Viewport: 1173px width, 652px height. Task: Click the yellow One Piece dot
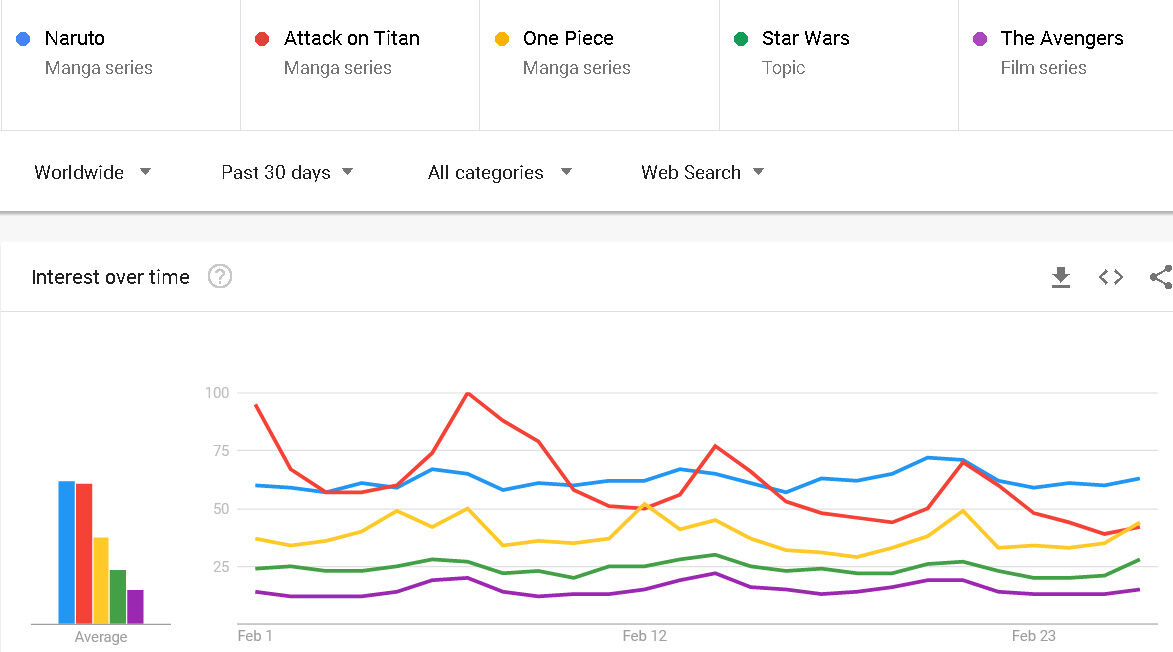click(502, 39)
